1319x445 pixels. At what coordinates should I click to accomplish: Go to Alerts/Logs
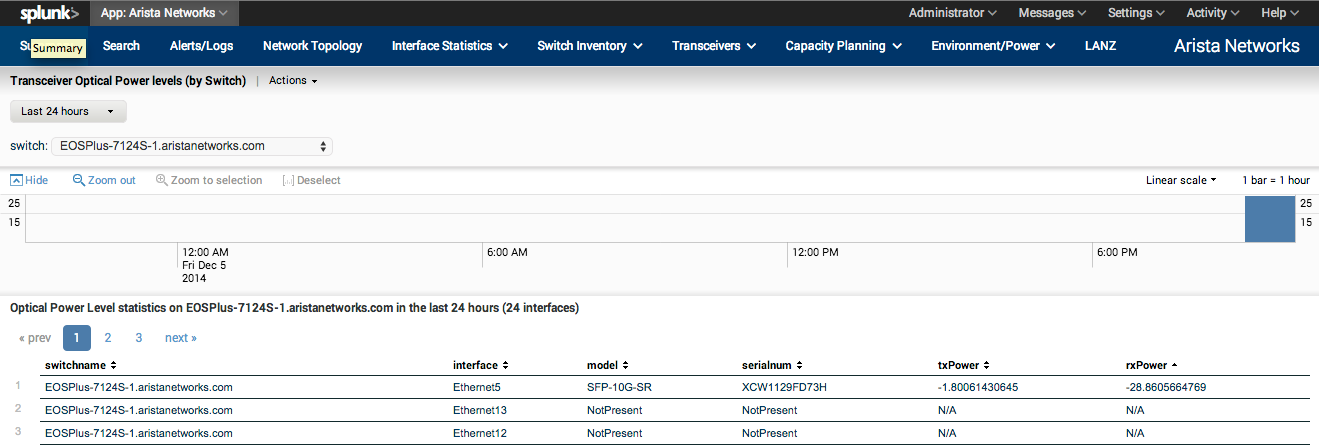tap(201, 46)
